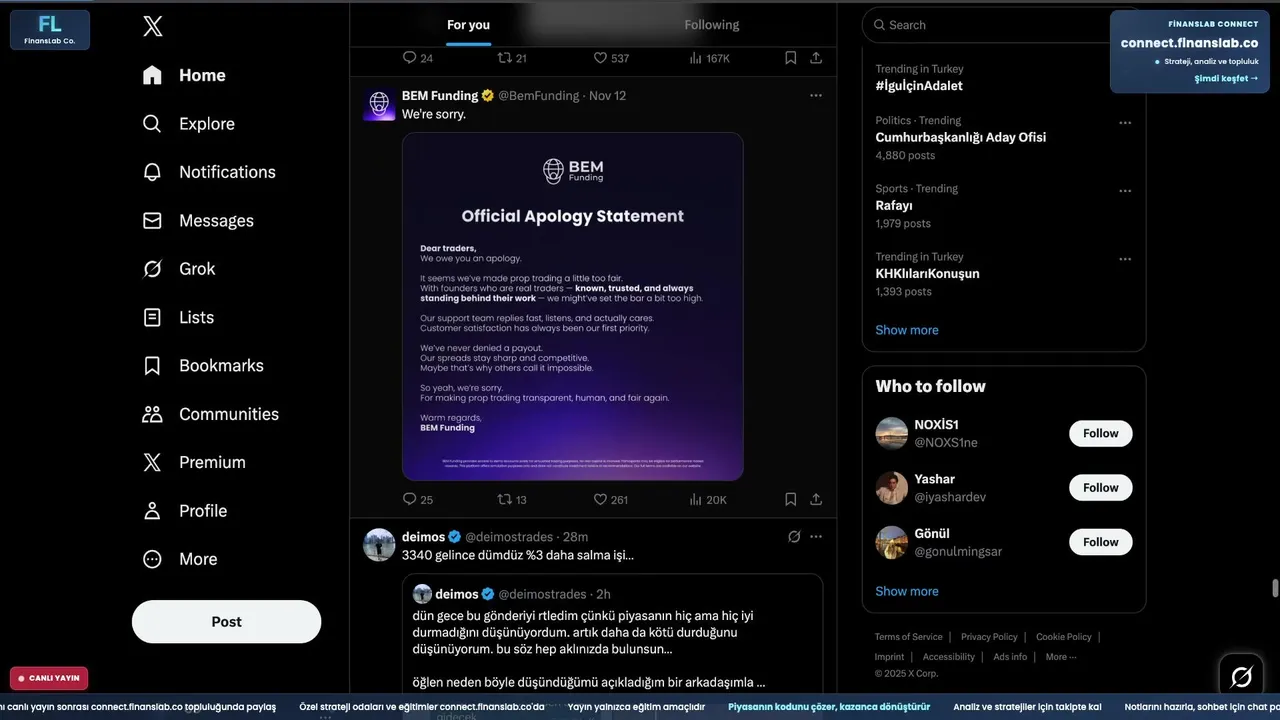The height and width of the screenshot is (720, 1280).
Task: Open BEM Funding account name link
Action: (440, 96)
